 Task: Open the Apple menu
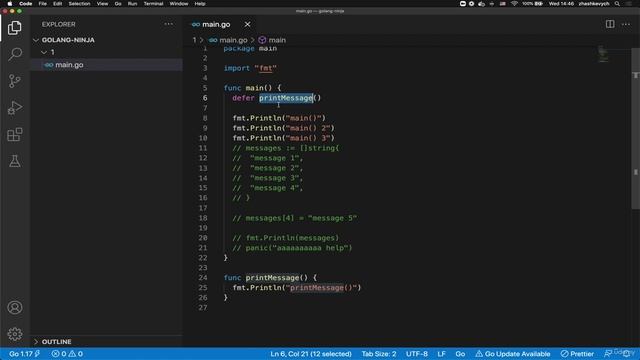(x=10, y=4)
